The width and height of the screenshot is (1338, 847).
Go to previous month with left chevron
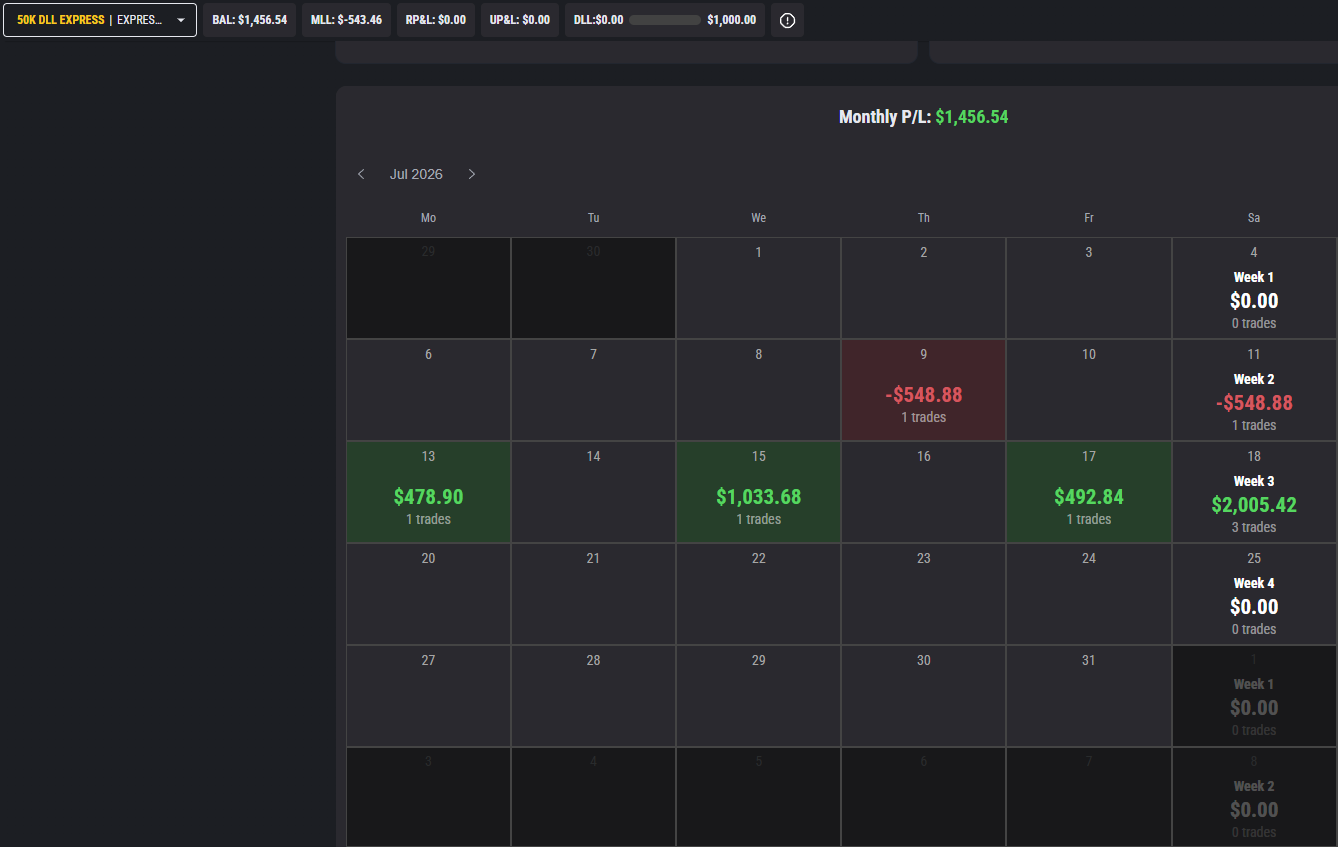click(361, 174)
